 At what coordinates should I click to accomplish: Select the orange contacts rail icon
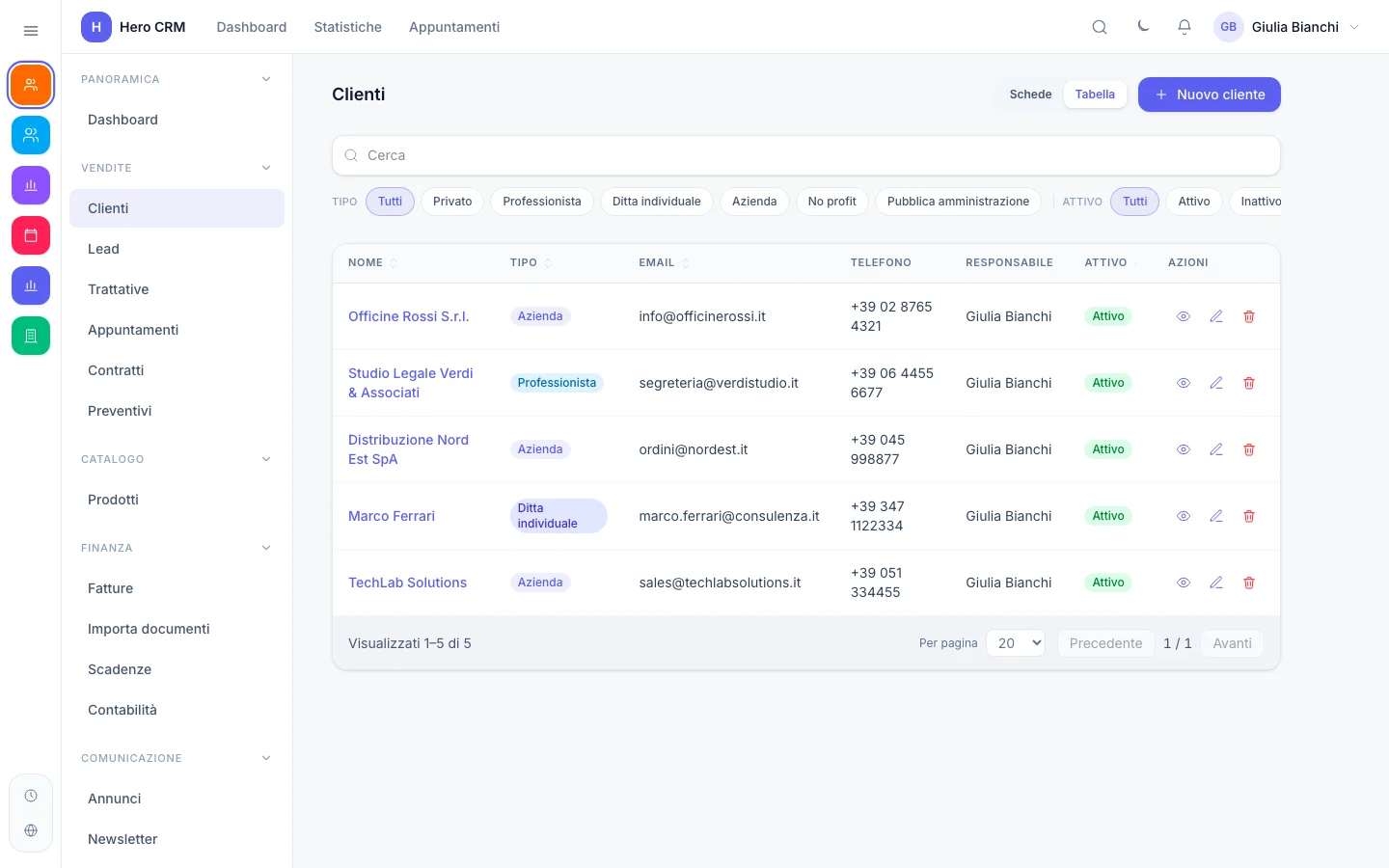pos(31,85)
